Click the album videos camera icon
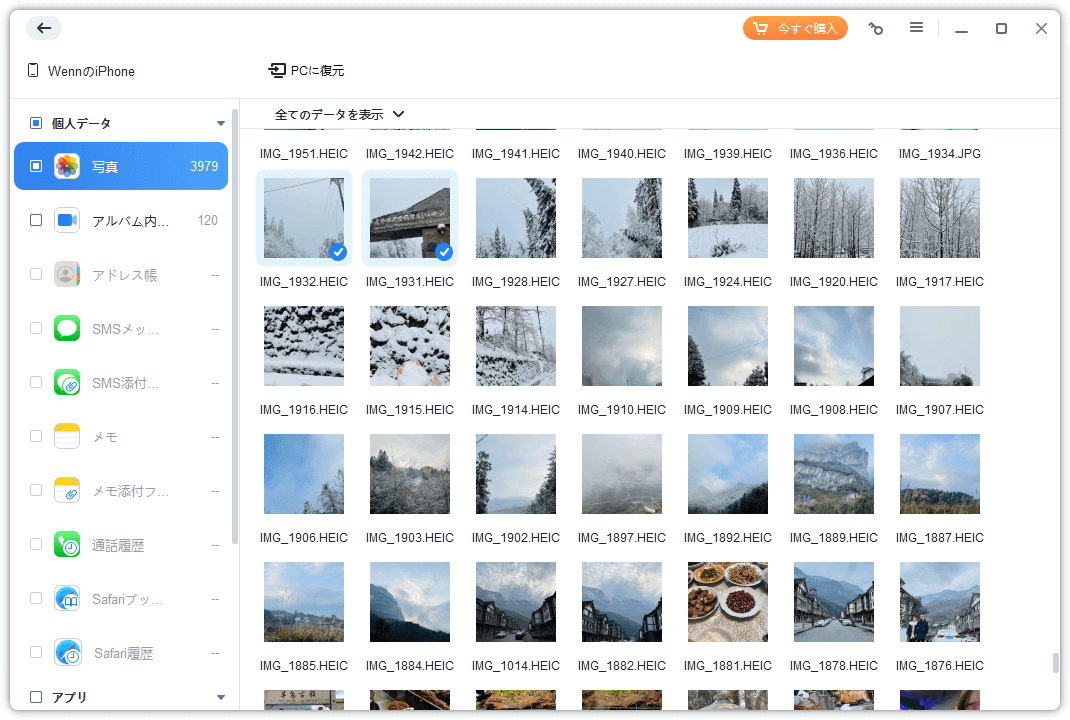The image size is (1070, 720). [x=67, y=220]
